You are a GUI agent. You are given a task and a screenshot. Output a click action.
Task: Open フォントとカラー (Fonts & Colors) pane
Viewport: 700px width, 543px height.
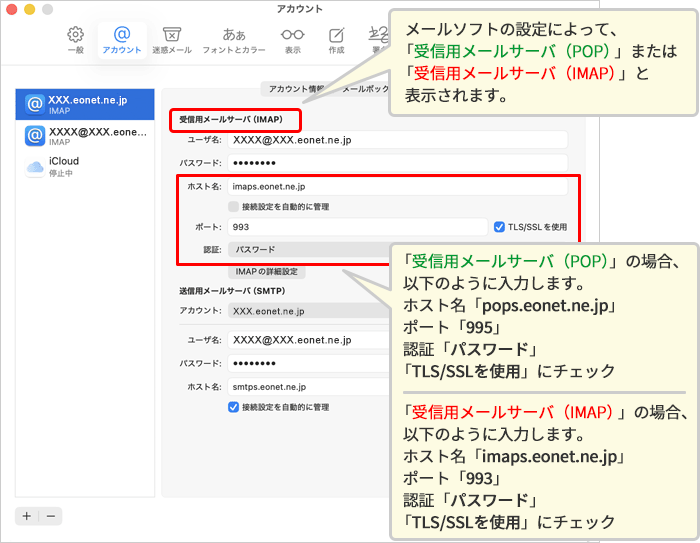(234, 39)
